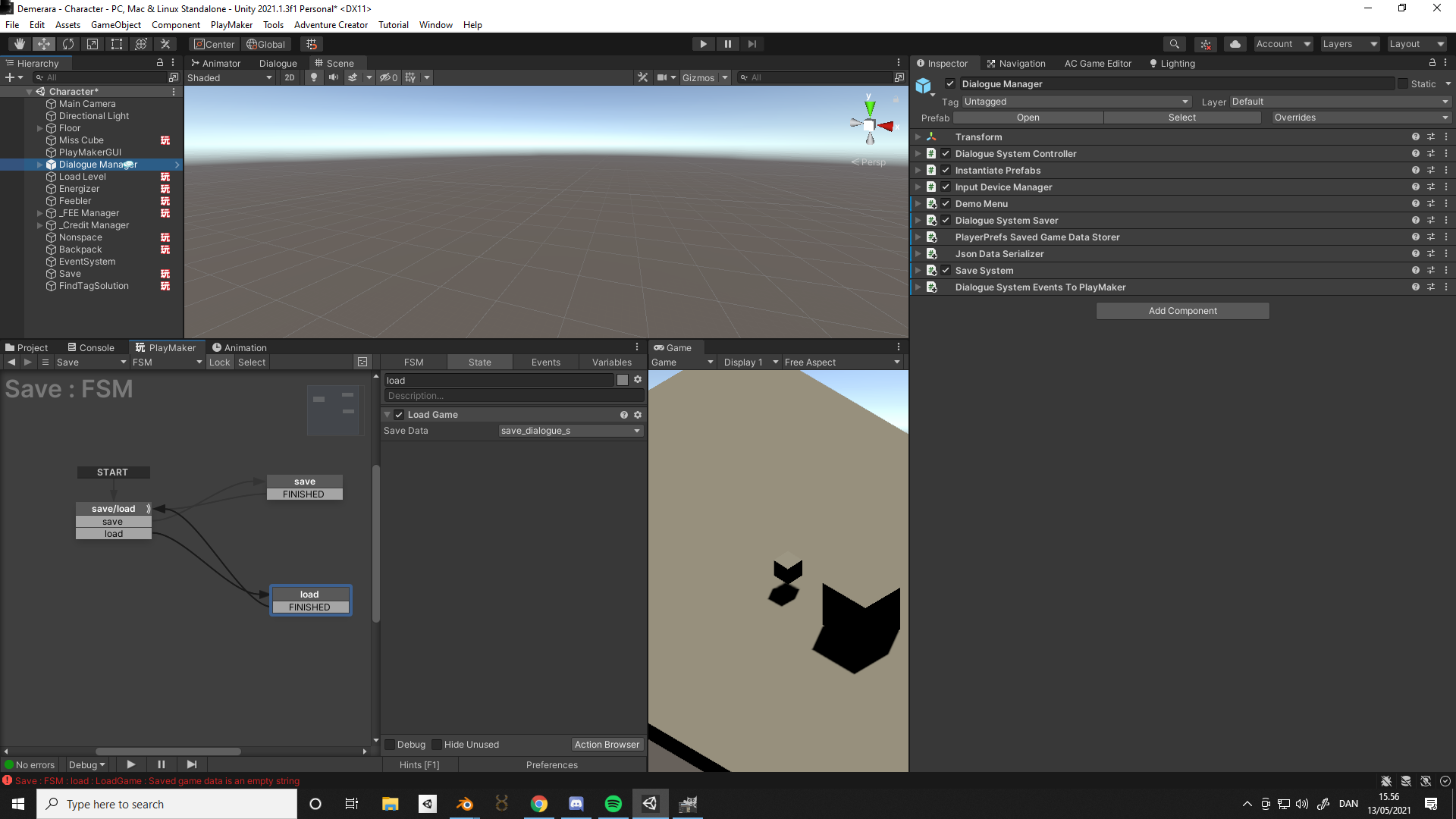This screenshot has width=1456, height=819.
Task: Open preset icon for Save System component
Action: click(x=1431, y=270)
